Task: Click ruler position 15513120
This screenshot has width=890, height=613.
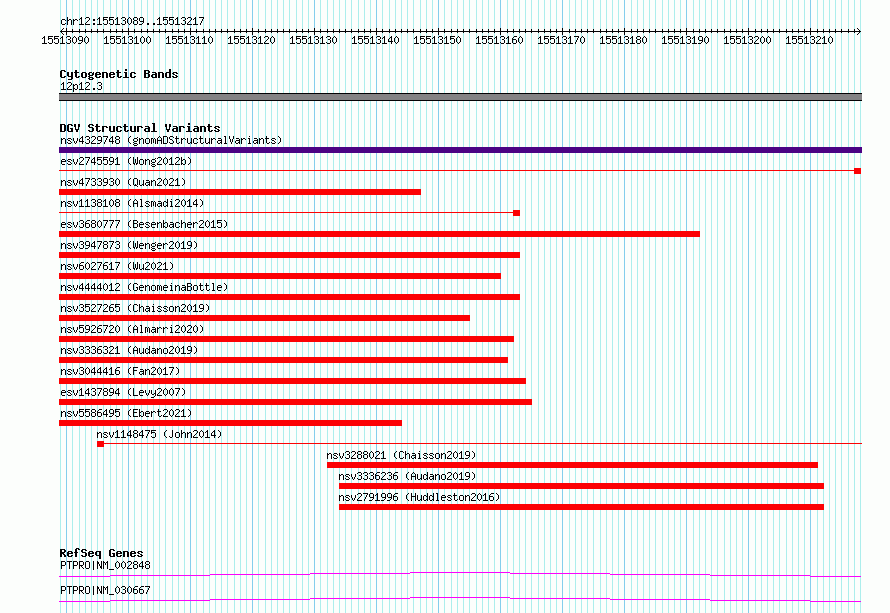Action: tap(251, 40)
